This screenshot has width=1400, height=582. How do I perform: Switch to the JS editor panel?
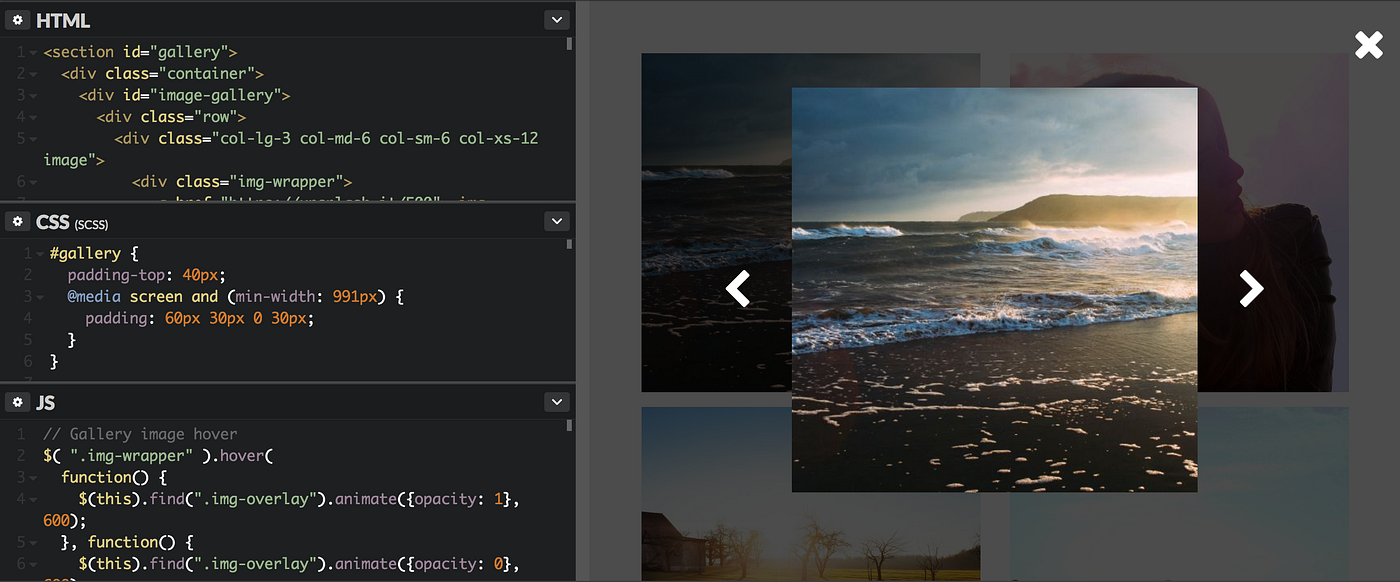coord(44,402)
